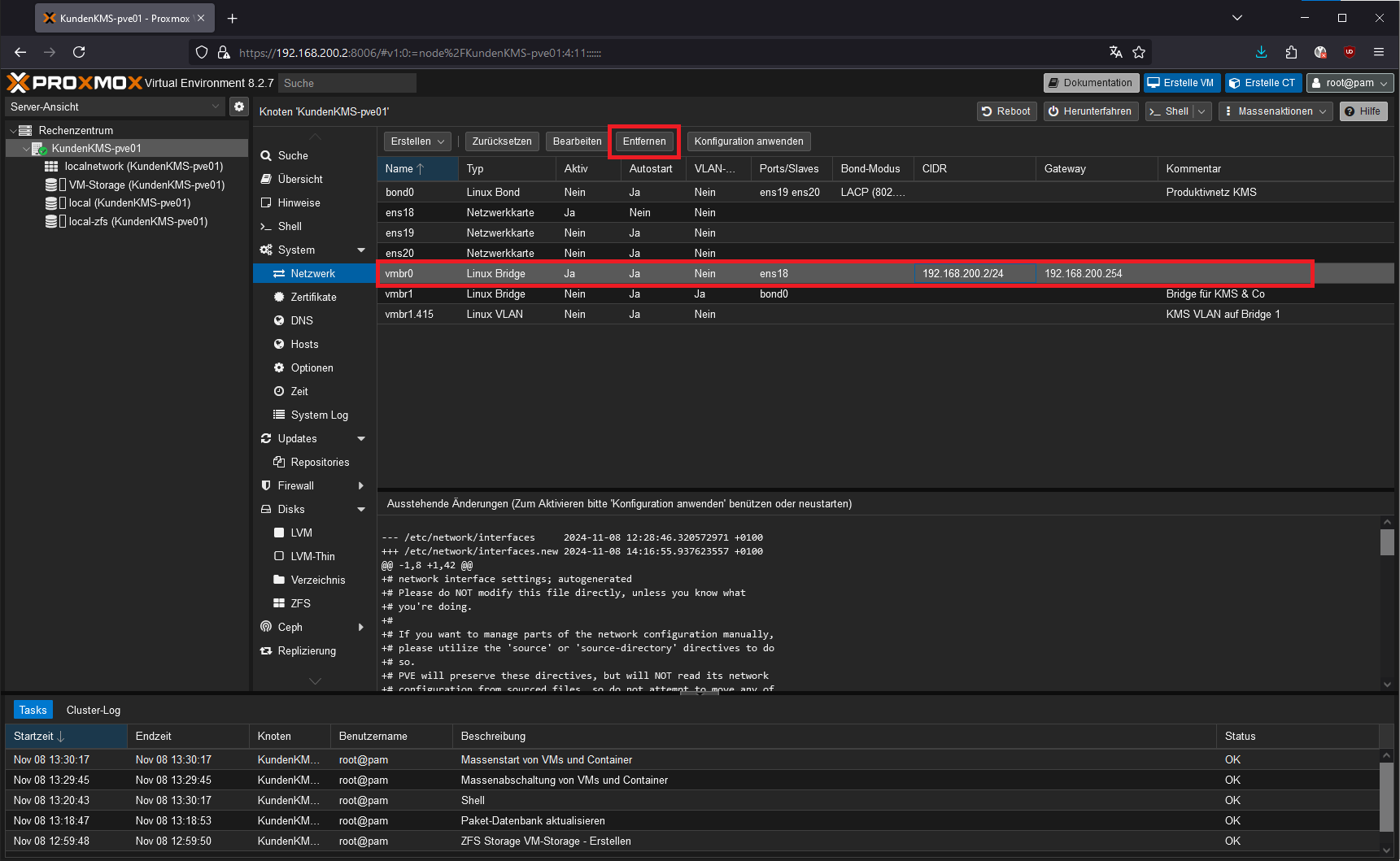
Task: Open the browser downloads icon
Action: (x=1261, y=52)
